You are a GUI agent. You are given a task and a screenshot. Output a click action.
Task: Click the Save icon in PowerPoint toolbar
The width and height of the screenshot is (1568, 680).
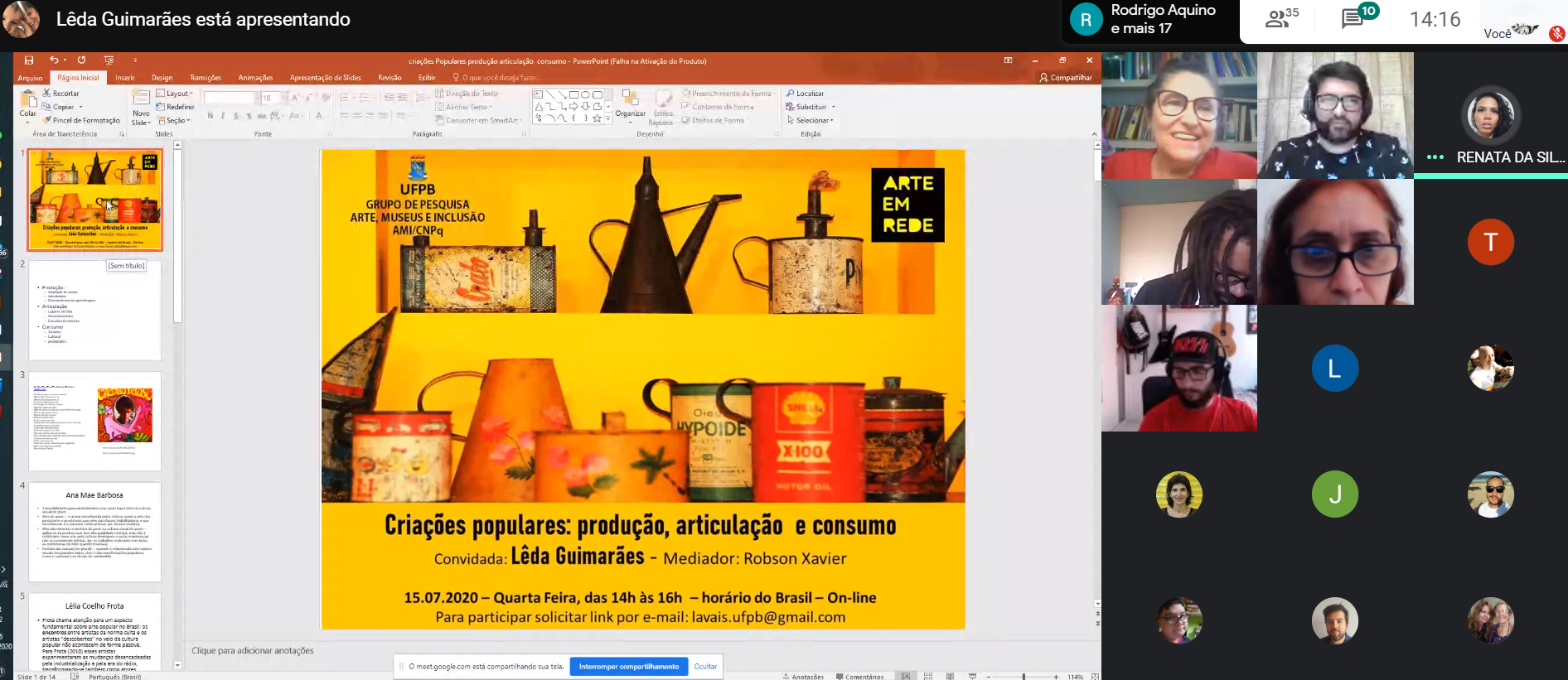29,60
